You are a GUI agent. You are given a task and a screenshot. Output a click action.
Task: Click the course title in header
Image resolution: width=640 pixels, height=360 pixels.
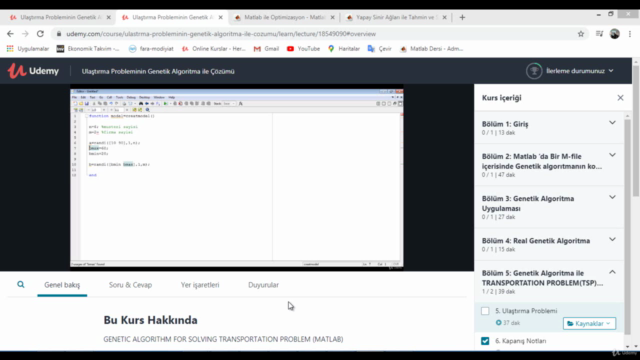(x=158, y=71)
